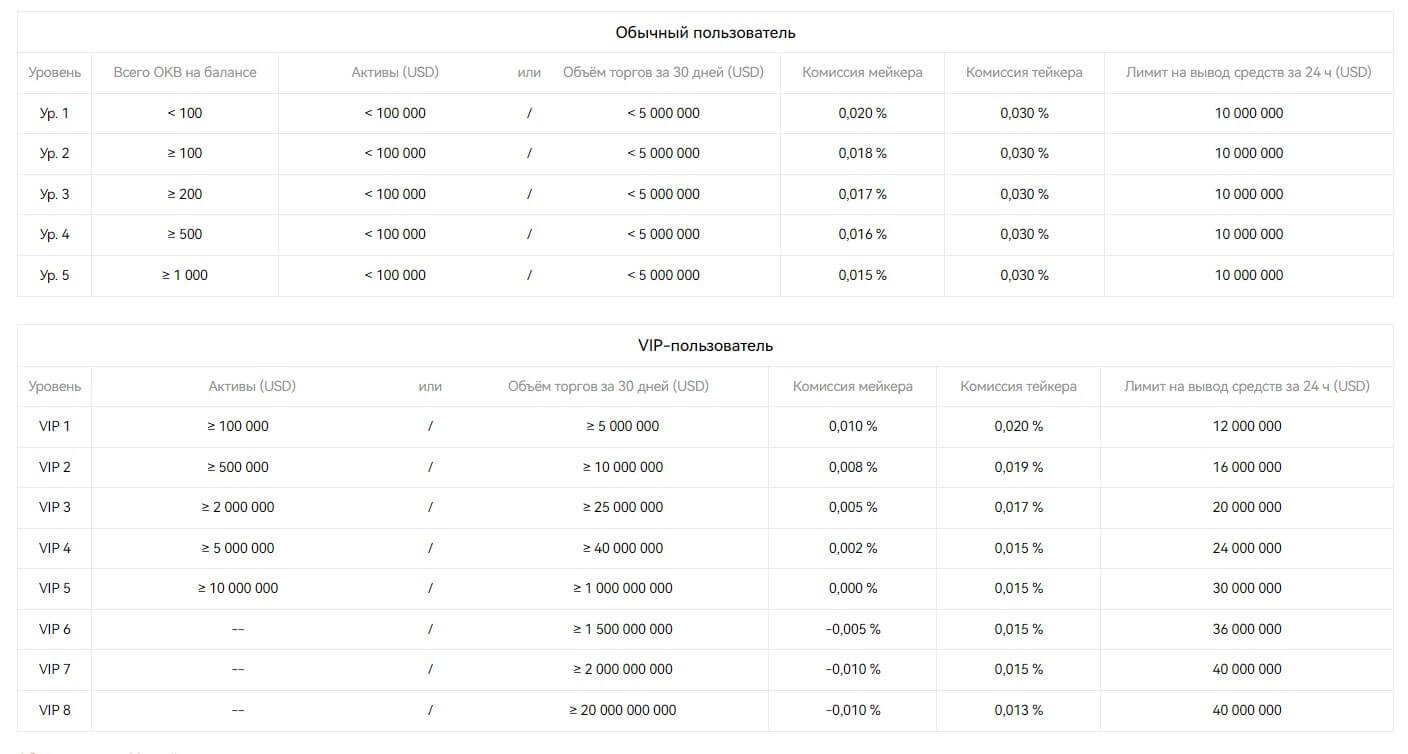This screenshot has height=754, width=1408.
Task: Click the -0,005 % maker fee cell
Action: point(853,629)
